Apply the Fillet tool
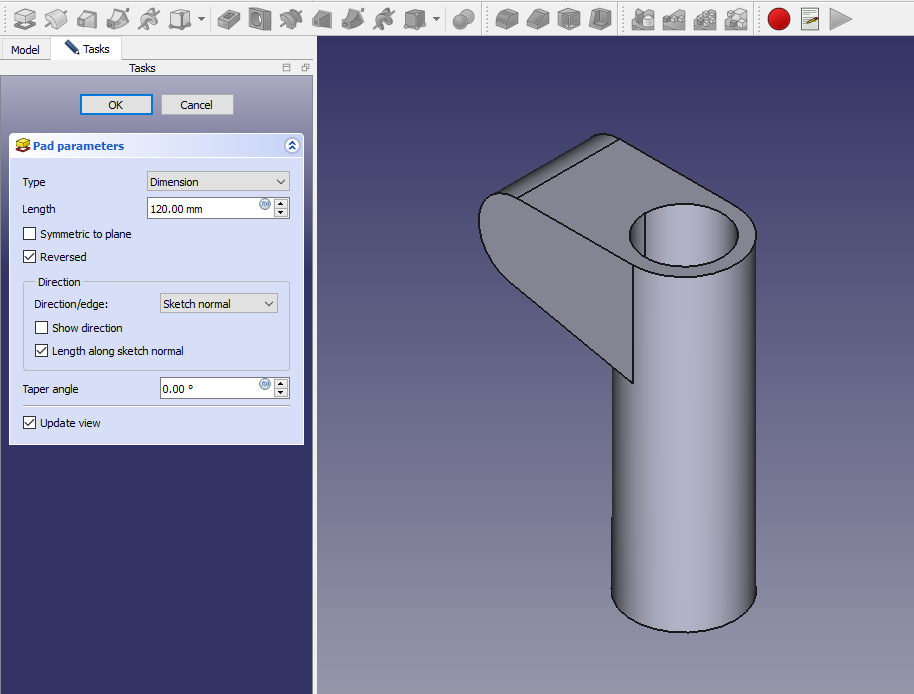This screenshot has height=694, width=914. click(x=507, y=18)
